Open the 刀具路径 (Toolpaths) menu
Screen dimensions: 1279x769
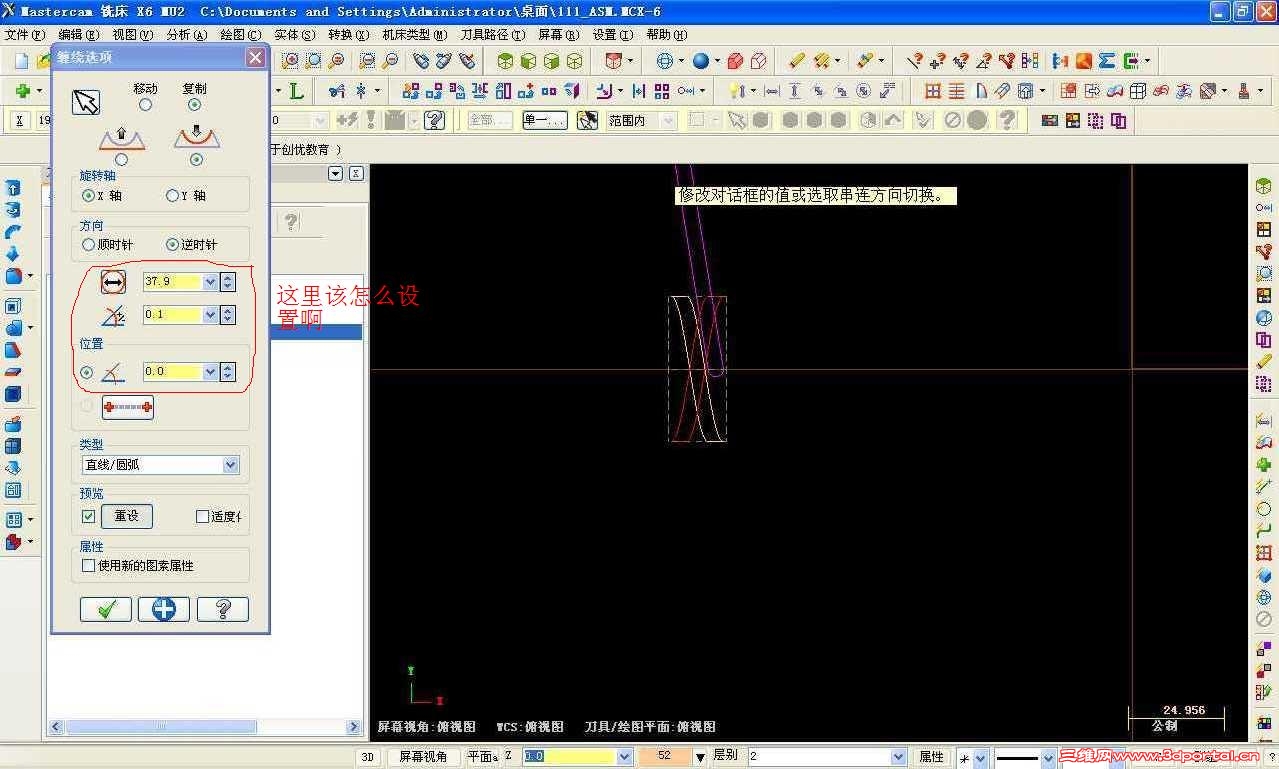[491, 34]
